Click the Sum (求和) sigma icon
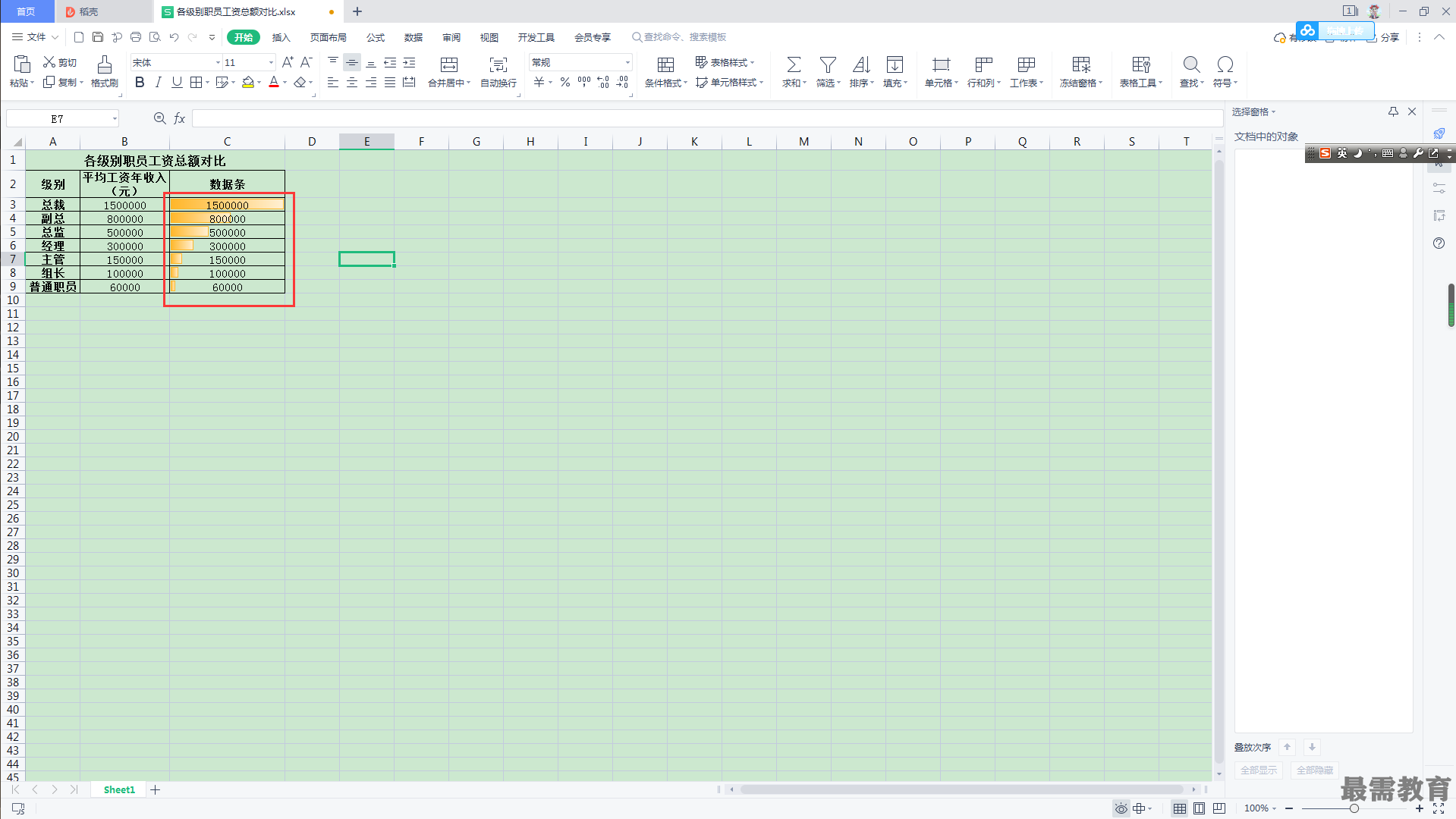1456x819 pixels. coord(794,64)
